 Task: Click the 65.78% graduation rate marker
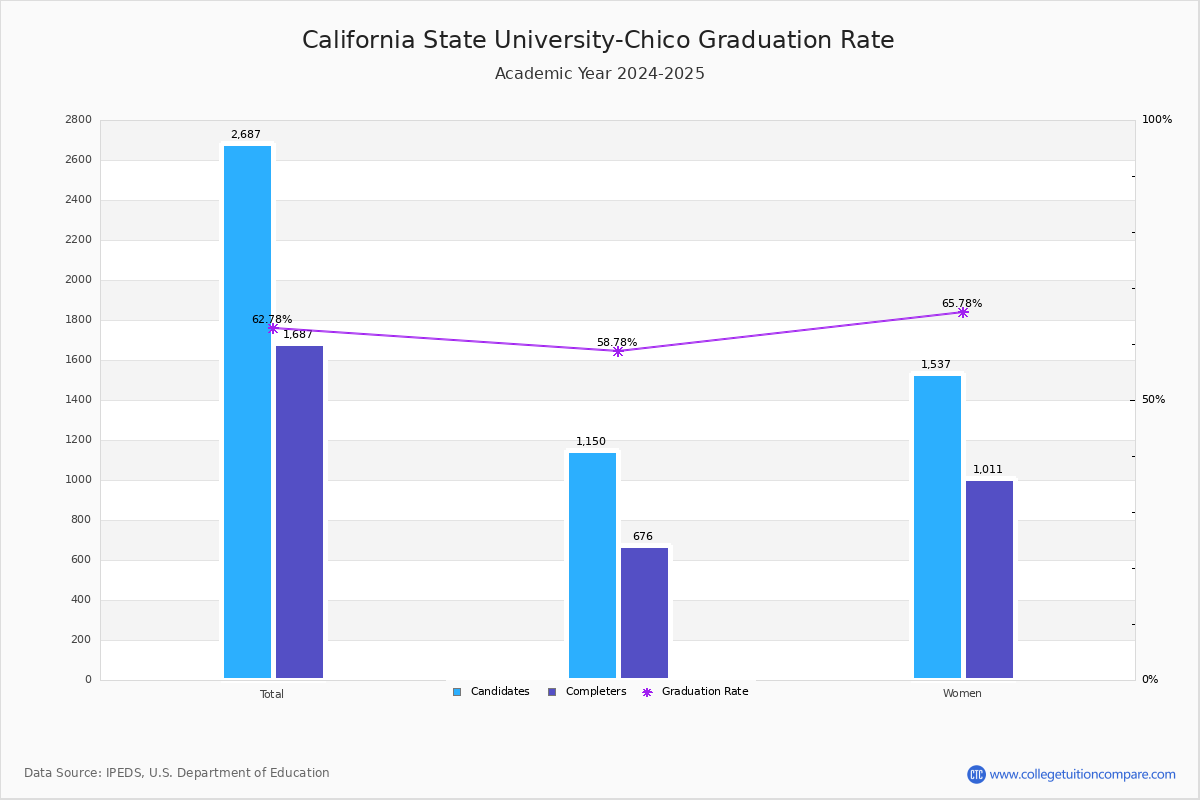pyautogui.click(x=962, y=312)
